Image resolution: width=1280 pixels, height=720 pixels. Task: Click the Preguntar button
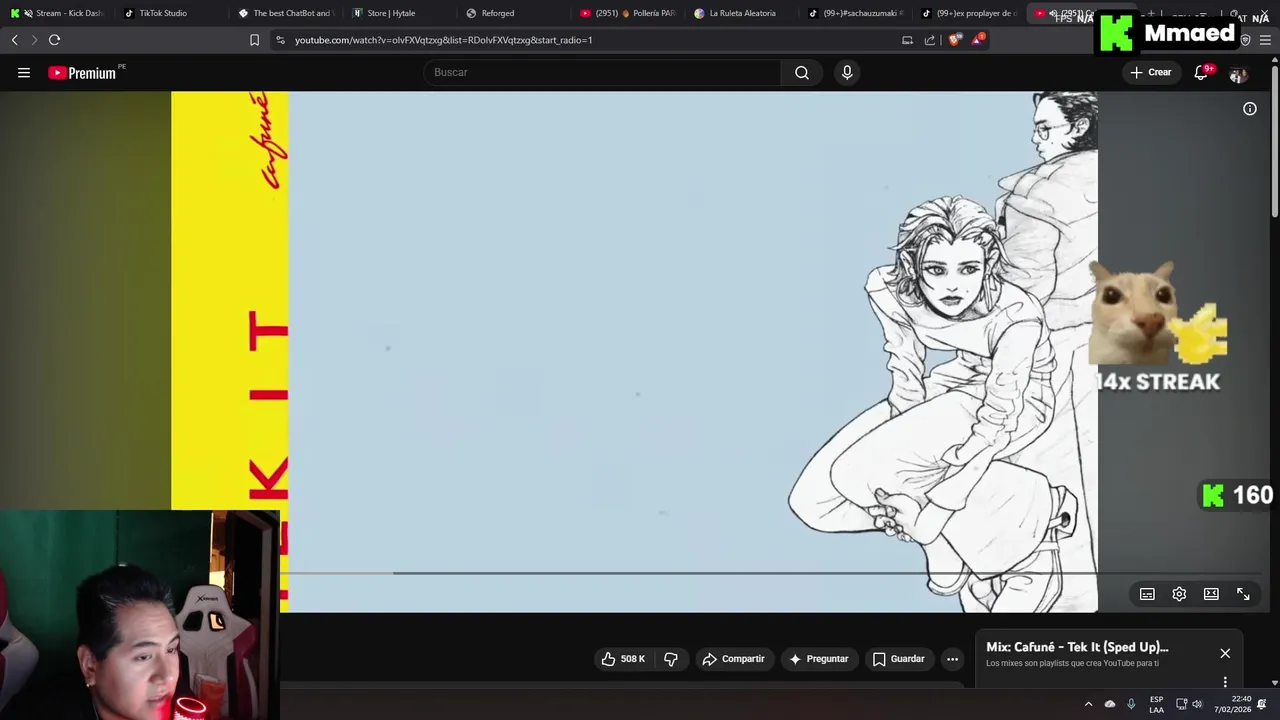click(818, 659)
